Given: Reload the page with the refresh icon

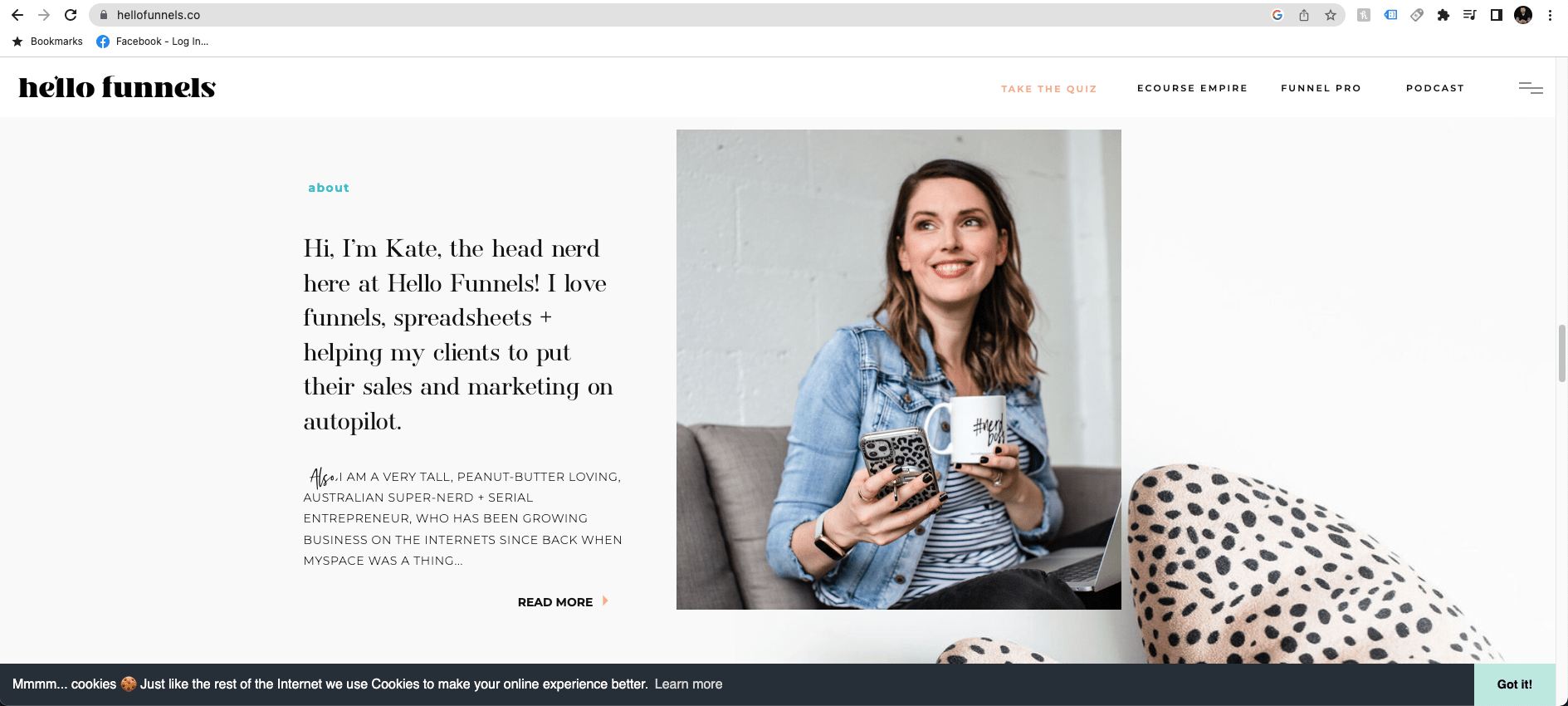Looking at the screenshot, I should 71,15.
